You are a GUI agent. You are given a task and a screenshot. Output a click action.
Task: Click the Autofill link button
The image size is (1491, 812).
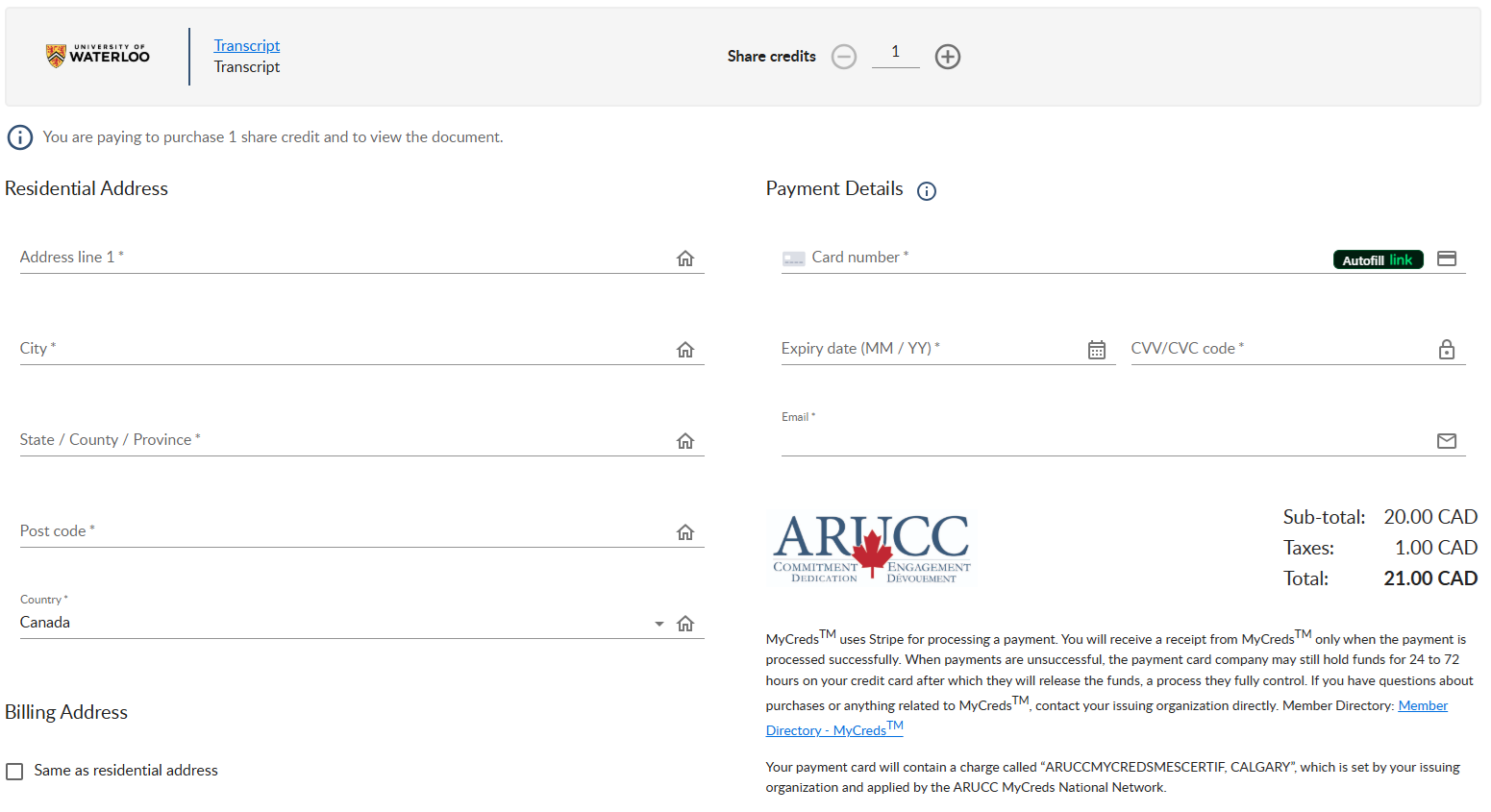point(1377,259)
